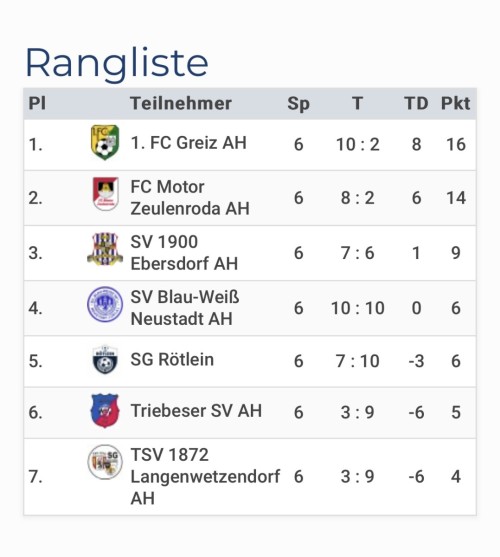The height and width of the screenshot is (557, 500).
Task: Click the Teilnehmer column header
Action: 181,103
